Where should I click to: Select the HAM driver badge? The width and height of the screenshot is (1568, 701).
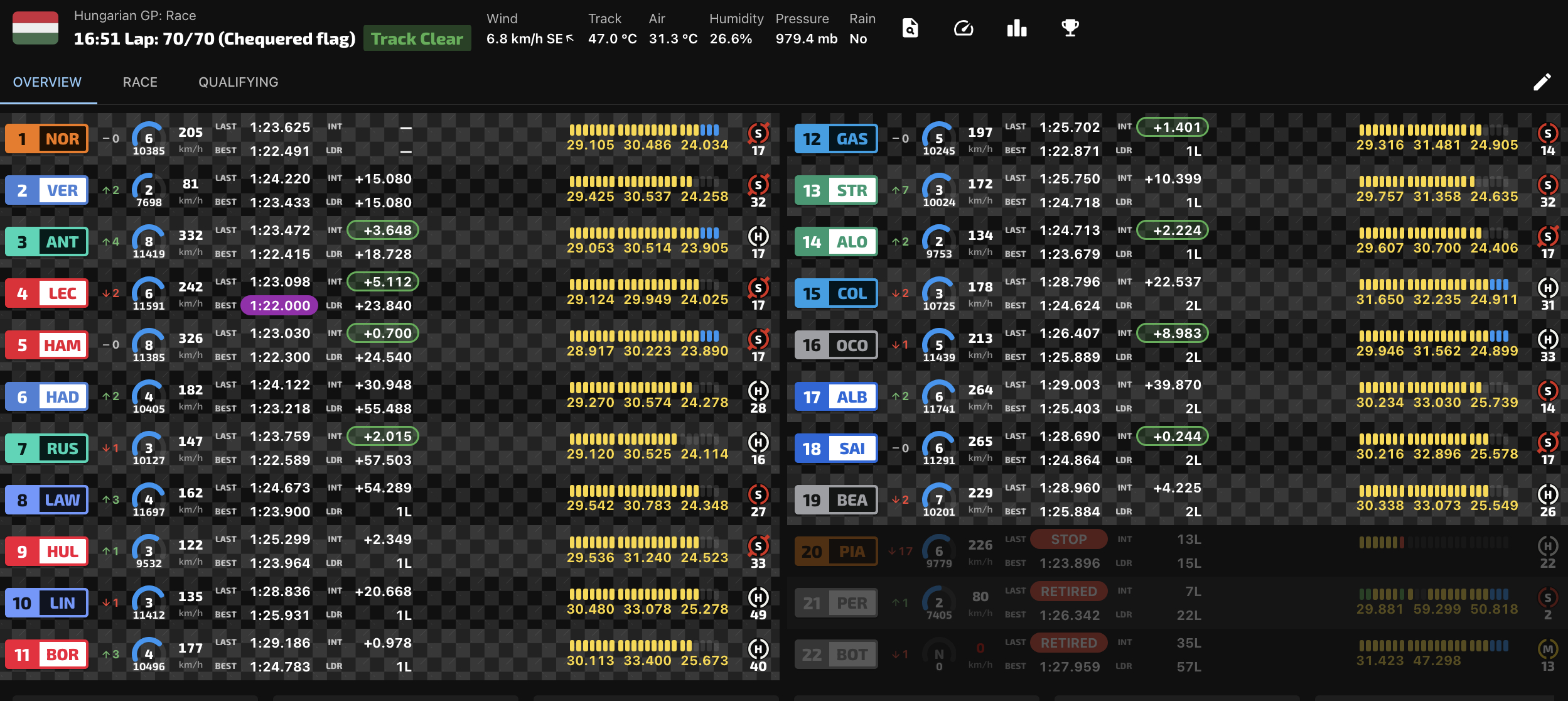[47, 345]
